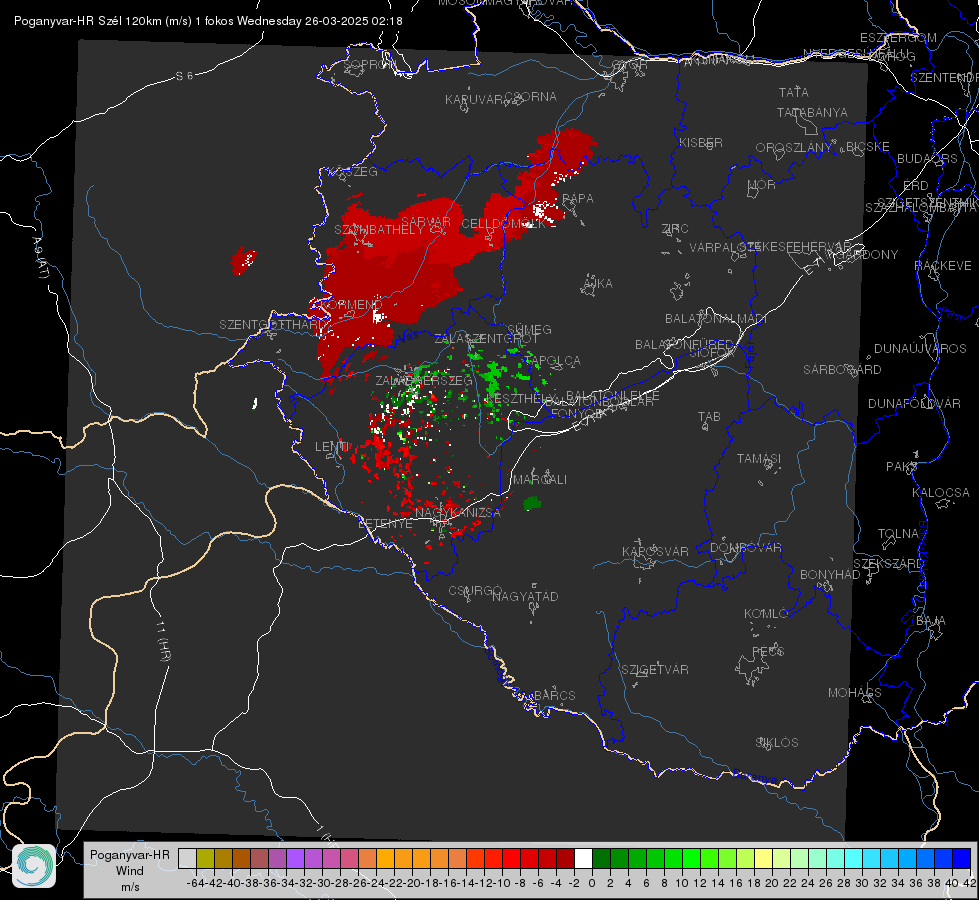979x900 pixels.
Task: Click the Poganyvar-HR Wind m/s legend label
Action: tap(129, 871)
